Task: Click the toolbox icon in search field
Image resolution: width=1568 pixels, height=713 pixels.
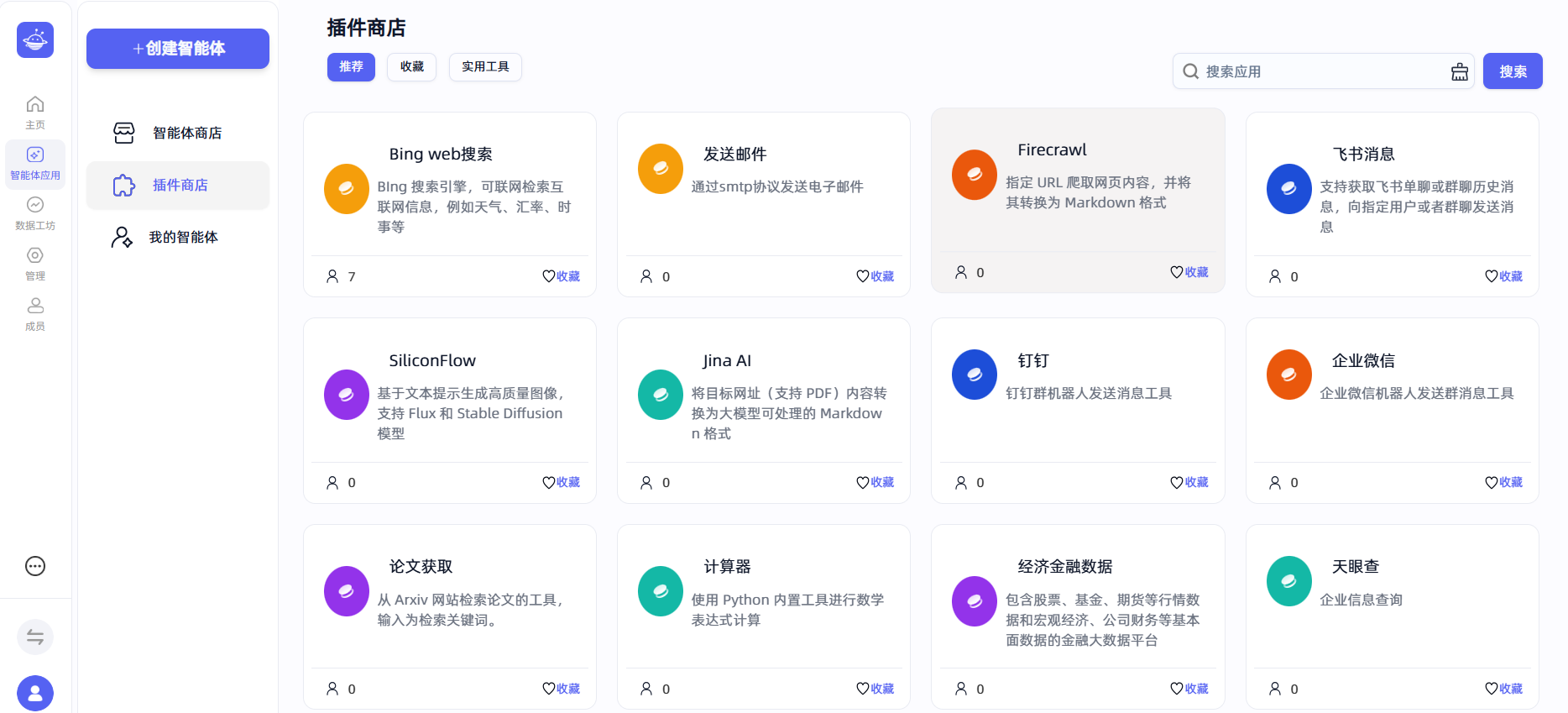Action: (x=1460, y=72)
